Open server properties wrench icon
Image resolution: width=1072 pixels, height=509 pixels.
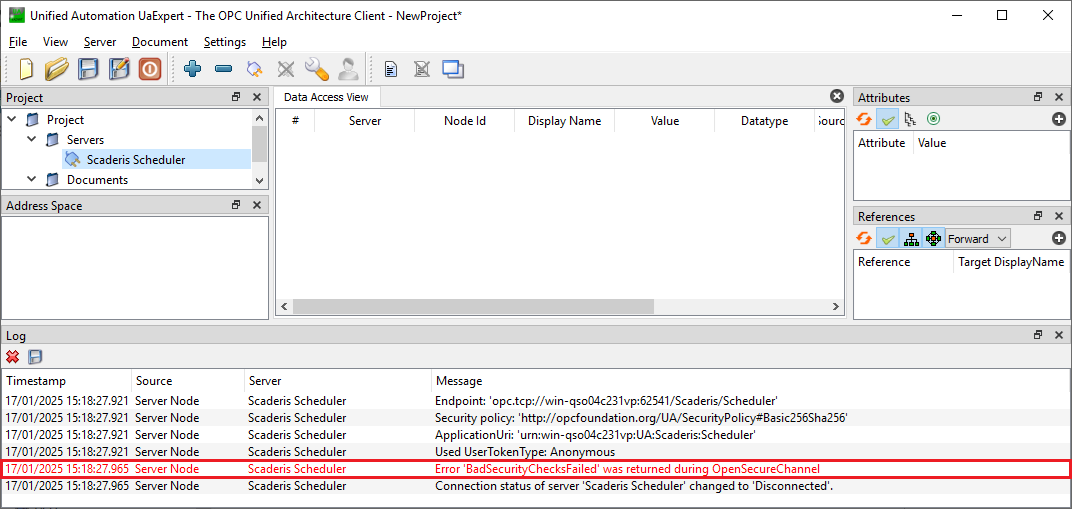(x=316, y=69)
